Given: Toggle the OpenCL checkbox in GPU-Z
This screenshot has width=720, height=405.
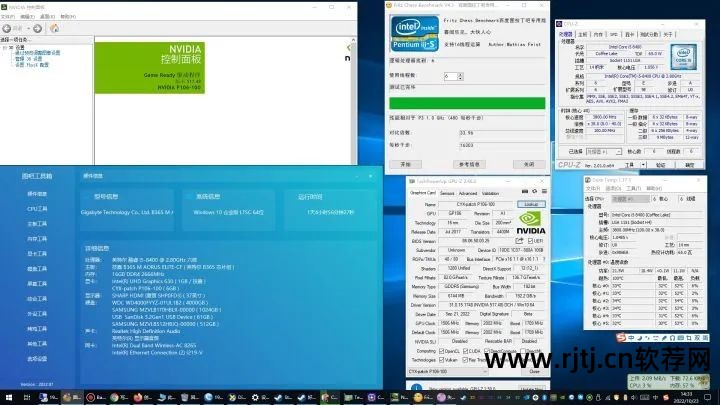Looking at the screenshot, I should (x=441, y=351).
